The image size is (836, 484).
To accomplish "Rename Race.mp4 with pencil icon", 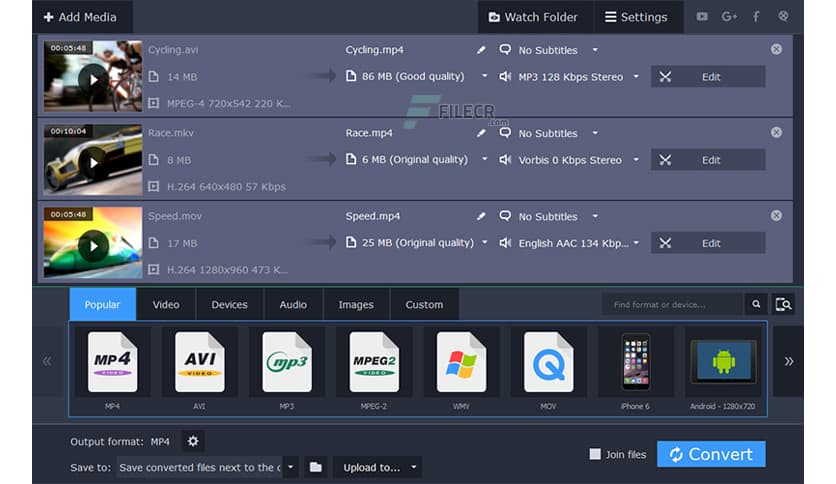I will [481, 133].
